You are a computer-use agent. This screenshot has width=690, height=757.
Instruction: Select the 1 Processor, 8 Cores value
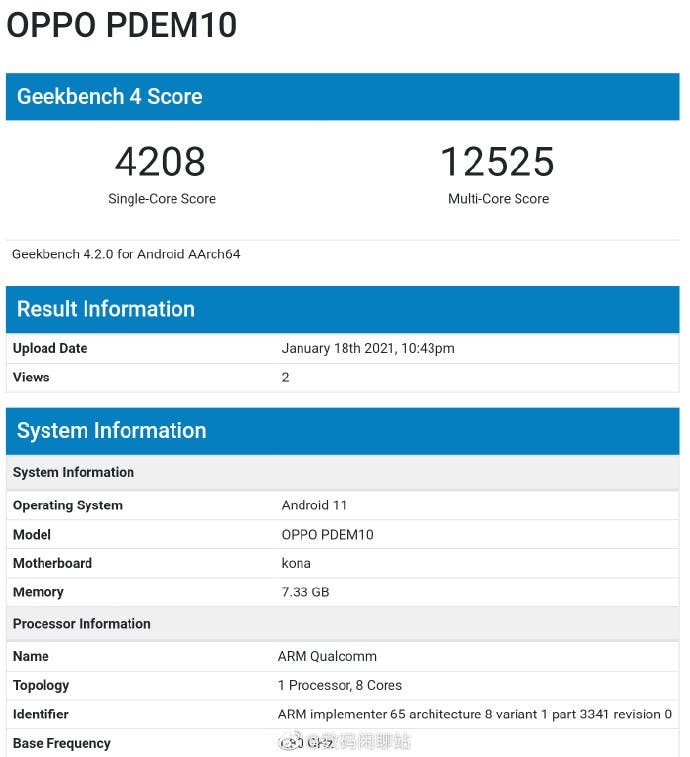(x=340, y=685)
